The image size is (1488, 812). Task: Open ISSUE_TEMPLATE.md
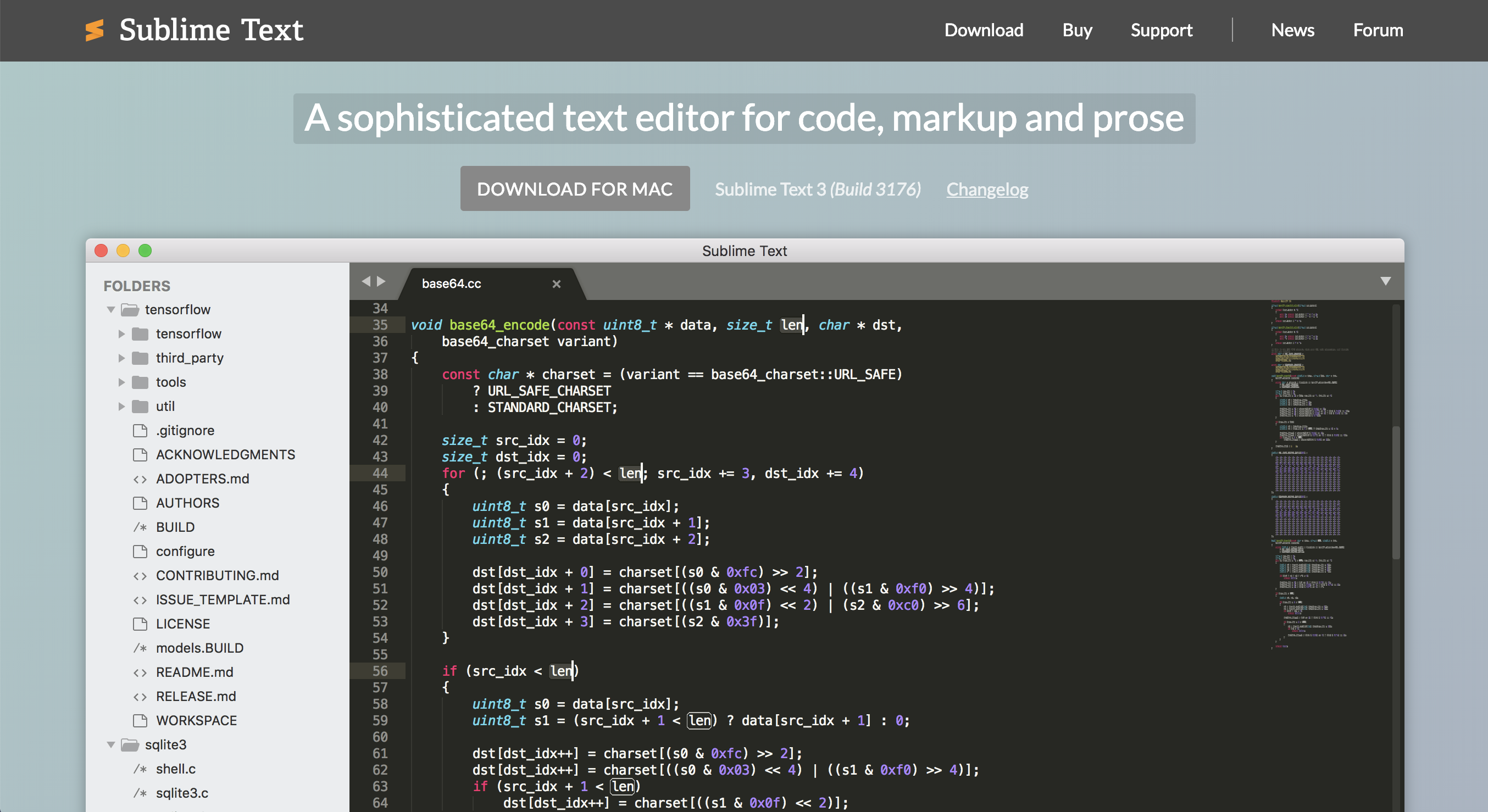(223, 600)
